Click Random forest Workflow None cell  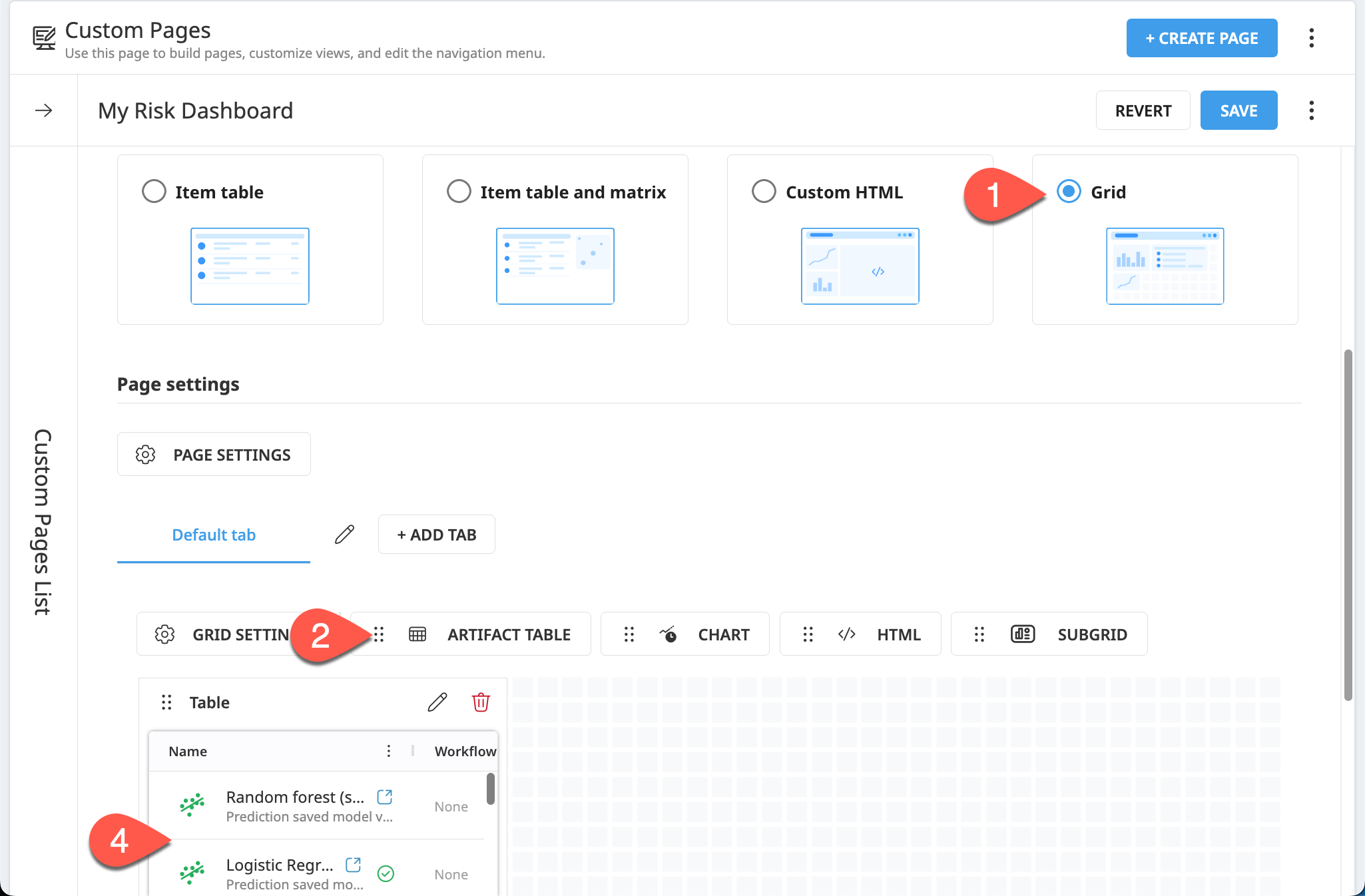[x=451, y=807]
